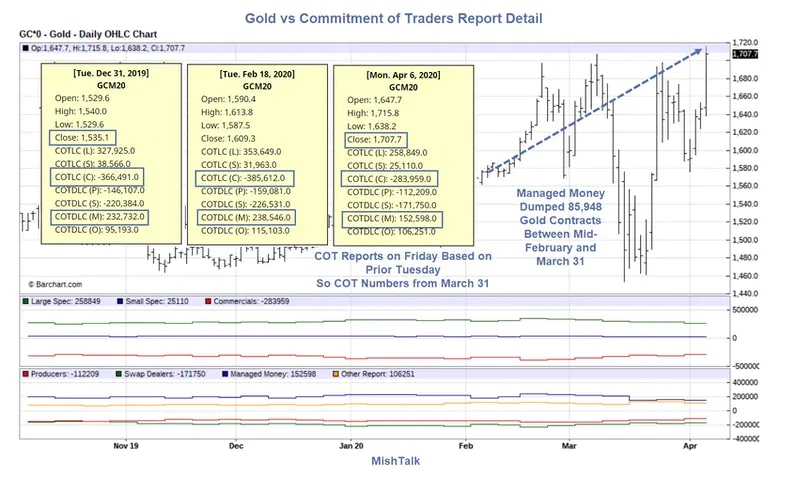Click the 400000 axis label in bottom panel
Viewport: 788px width, 477px height.
point(745,383)
